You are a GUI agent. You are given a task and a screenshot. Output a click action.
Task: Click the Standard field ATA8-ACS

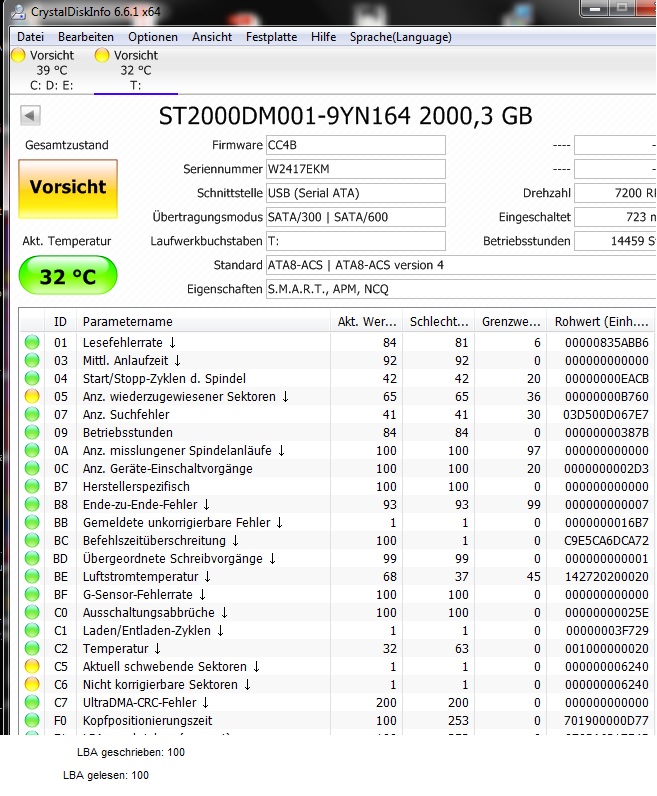(461, 265)
